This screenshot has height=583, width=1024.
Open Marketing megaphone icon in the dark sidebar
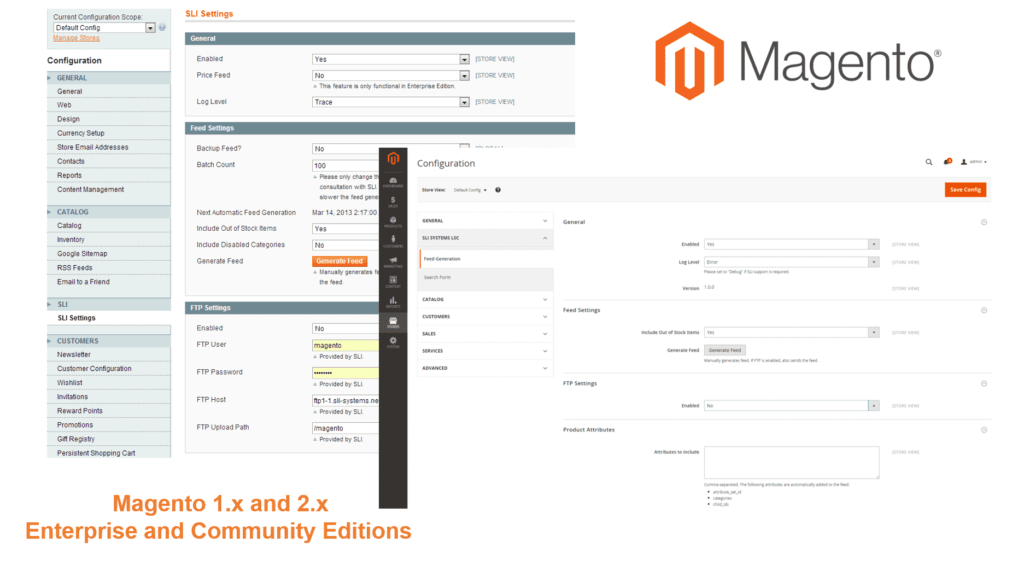tap(393, 262)
